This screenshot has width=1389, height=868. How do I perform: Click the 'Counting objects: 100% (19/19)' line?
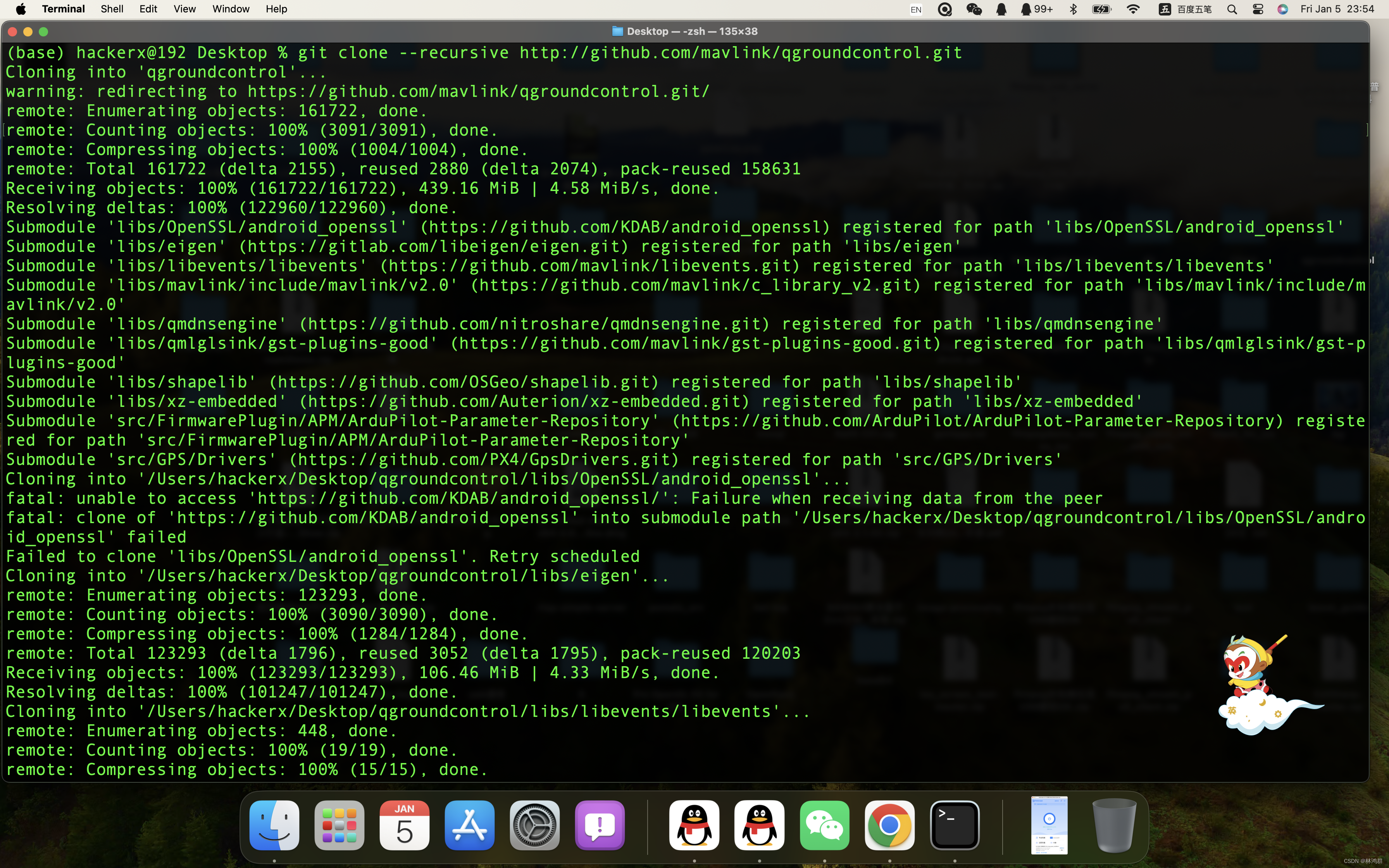pos(232,750)
